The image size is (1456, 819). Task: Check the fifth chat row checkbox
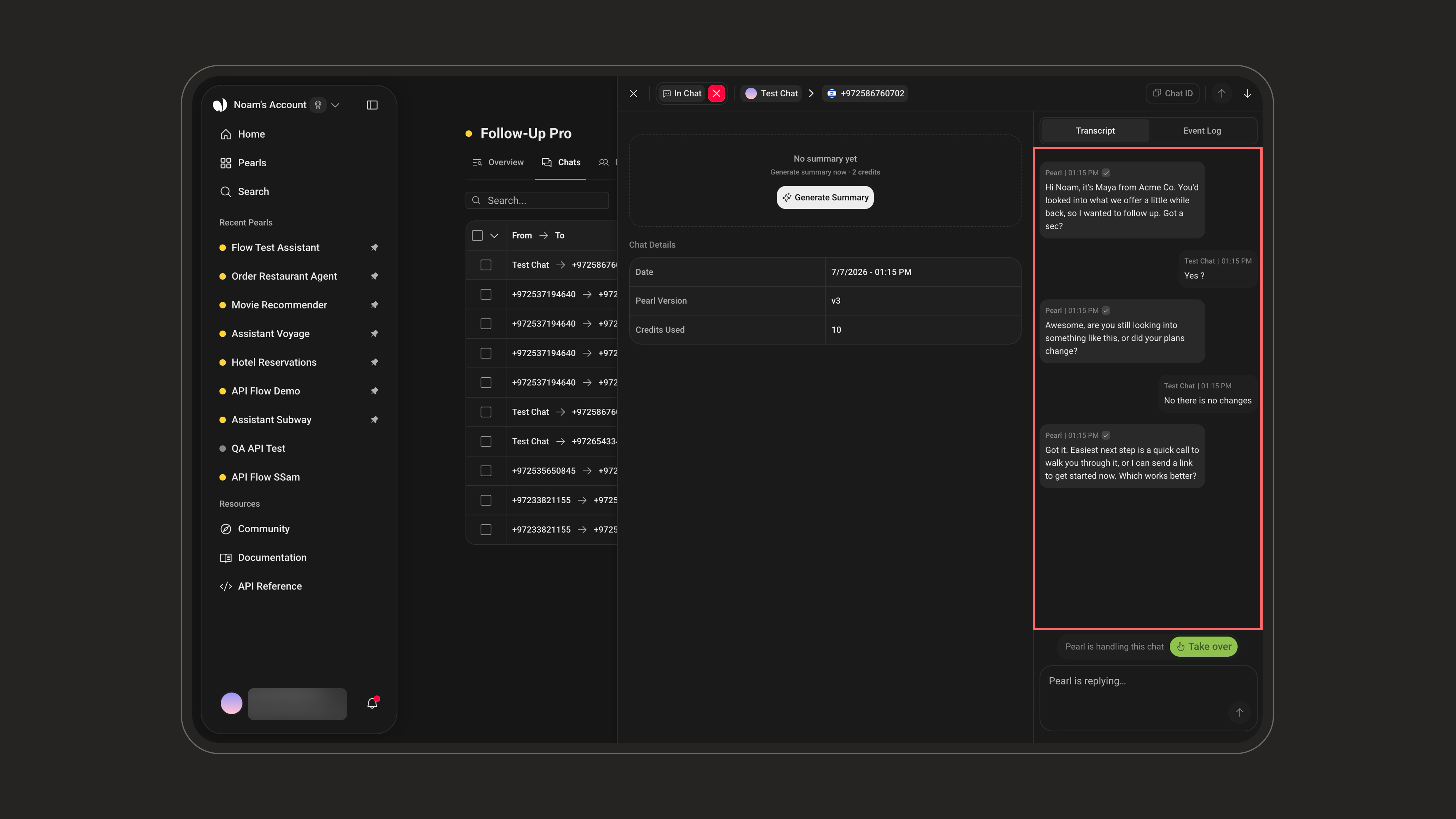tap(486, 383)
